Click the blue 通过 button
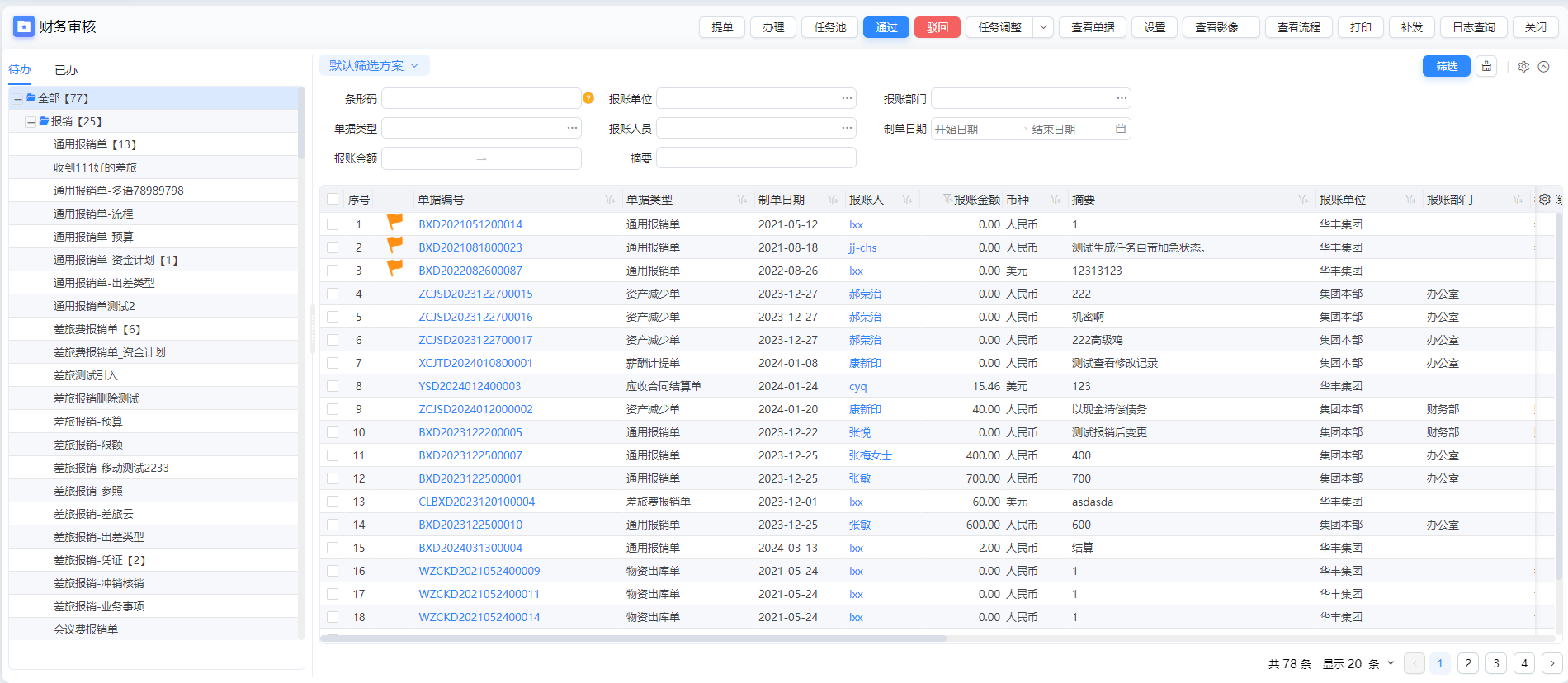 (886, 27)
